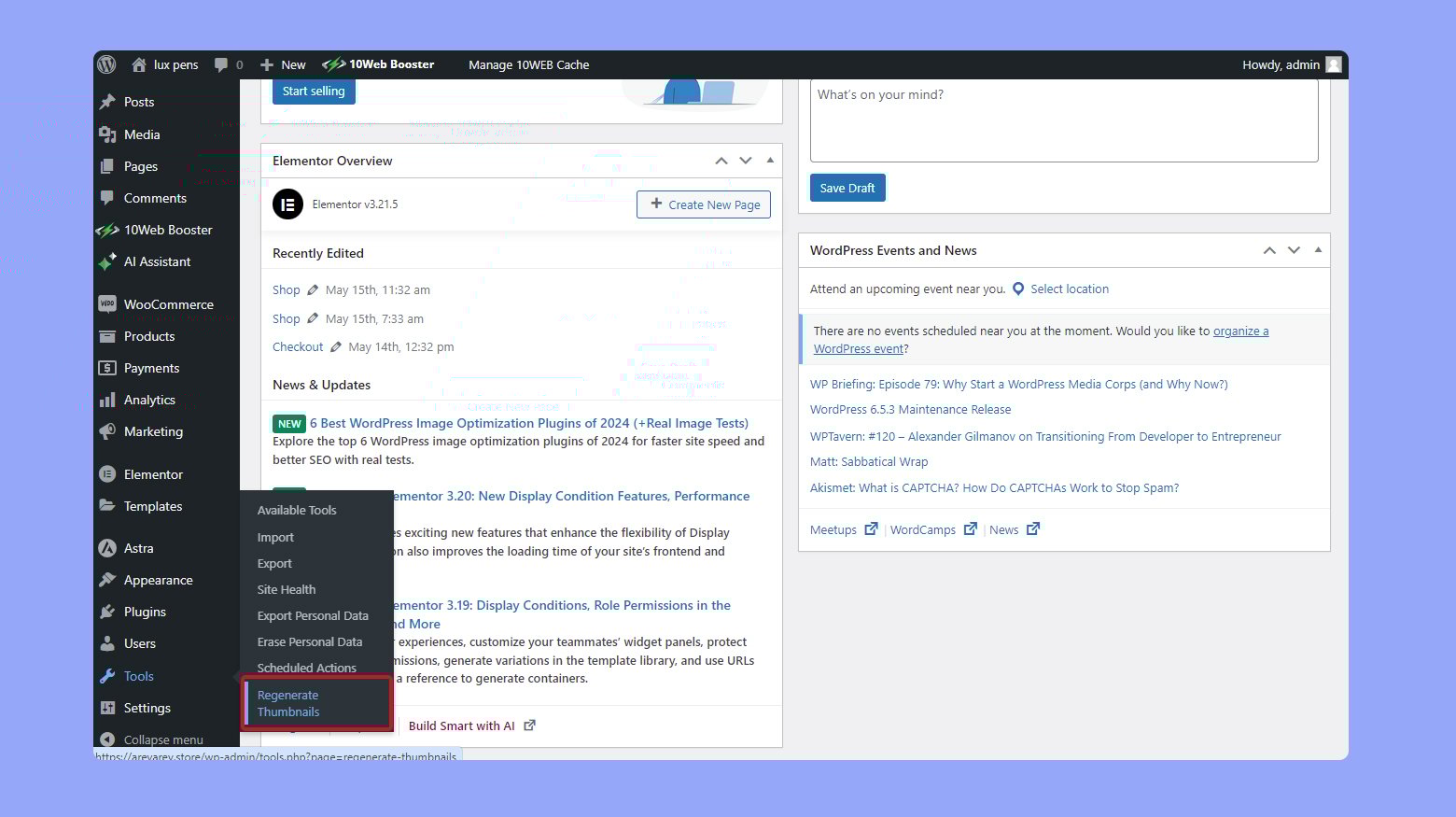1456x817 pixels.
Task: Open Analytics via its chart icon
Action: point(109,400)
